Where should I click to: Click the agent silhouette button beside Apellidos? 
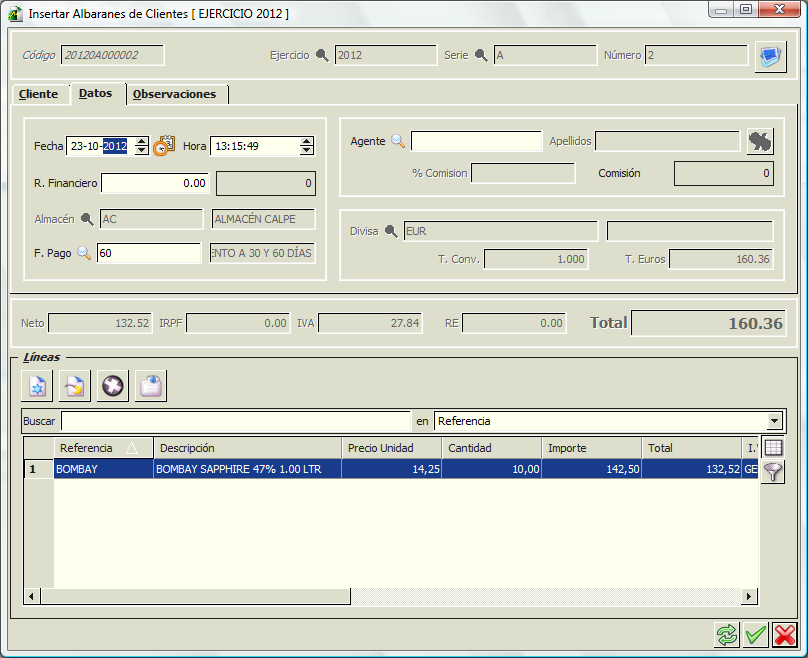(x=760, y=141)
